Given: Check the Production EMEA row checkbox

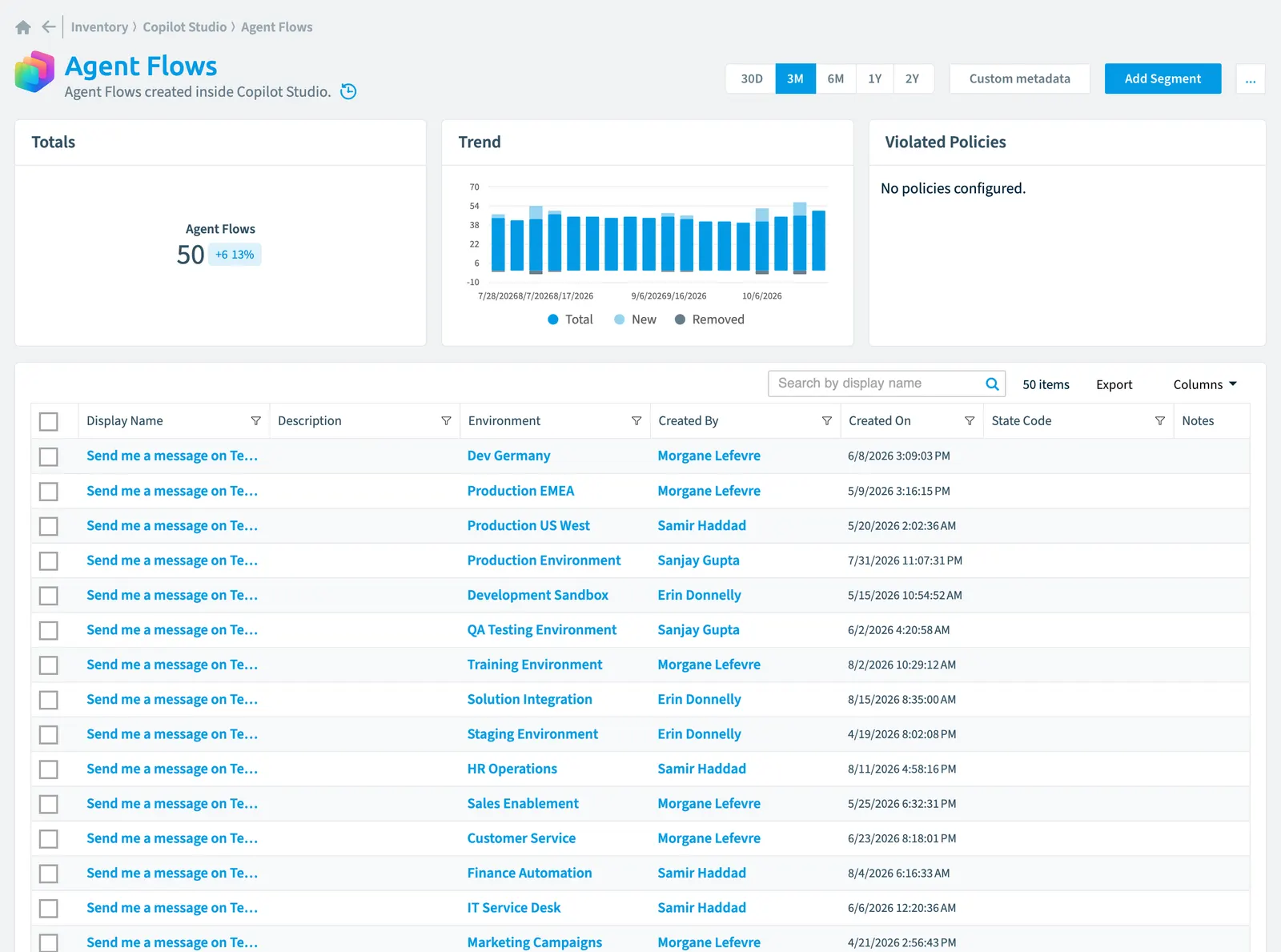Looking at the screenshot, I should pyautogui.click(x=49, y=491).
